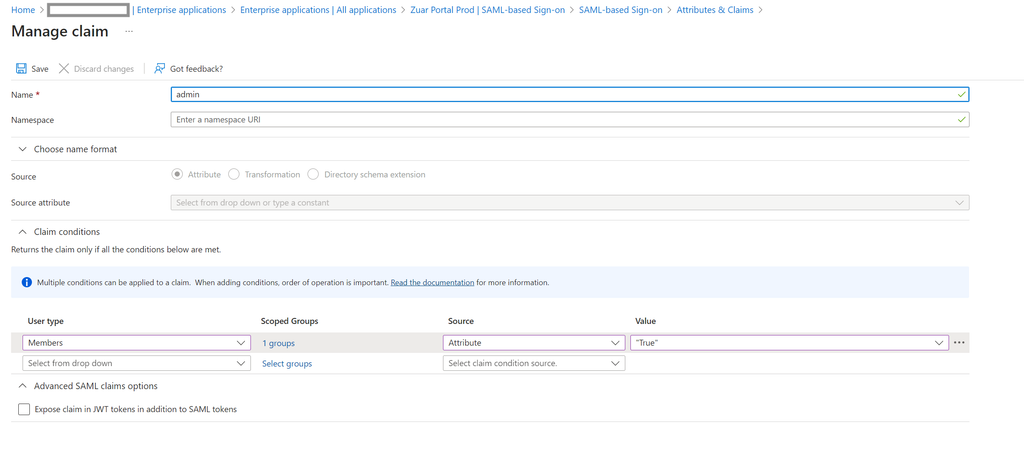Click the Manage claim page title
This screenshot has width=1024, height=463.
click(x=60, y=31)
